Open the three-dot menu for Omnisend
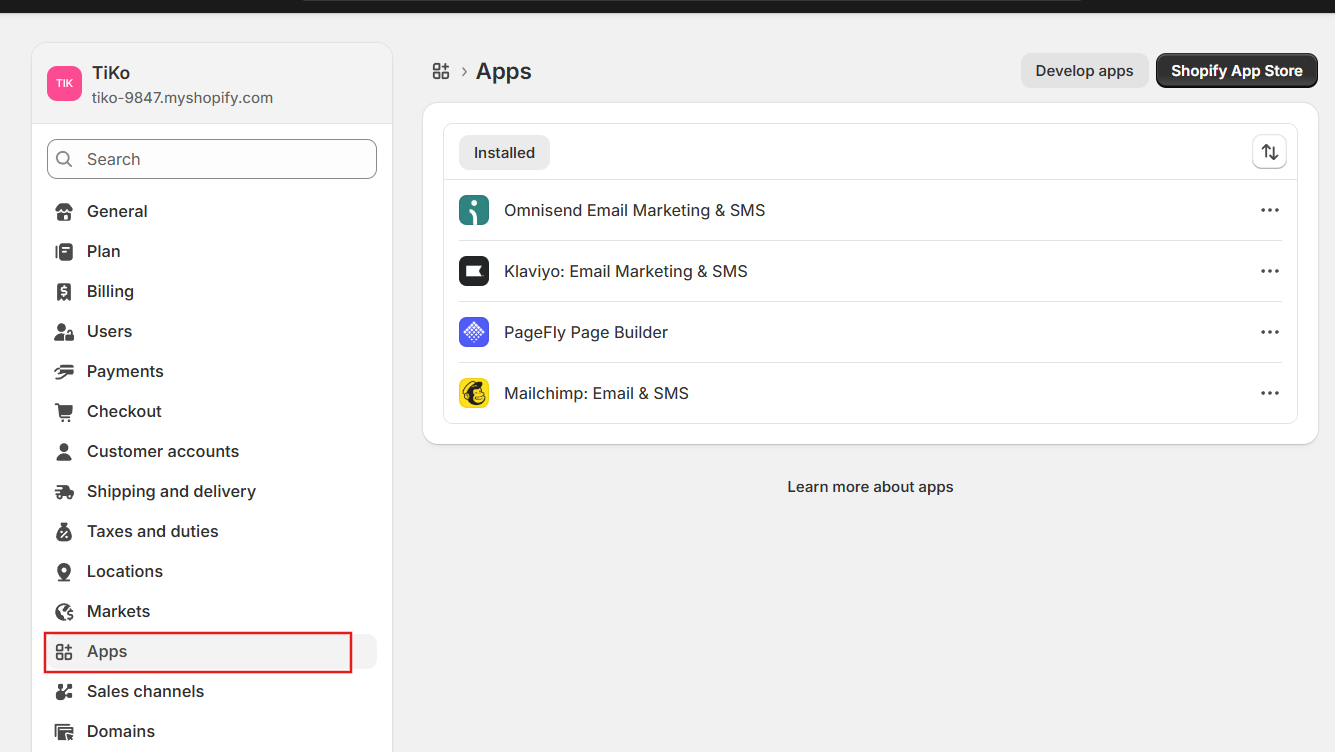1335x752 pixels. [1269, 210]
